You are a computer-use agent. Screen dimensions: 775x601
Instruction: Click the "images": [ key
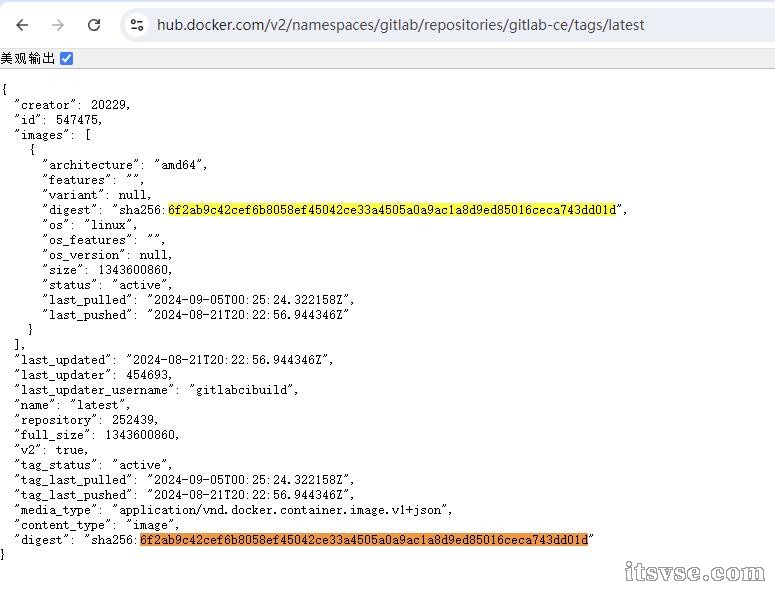(52, 135)
